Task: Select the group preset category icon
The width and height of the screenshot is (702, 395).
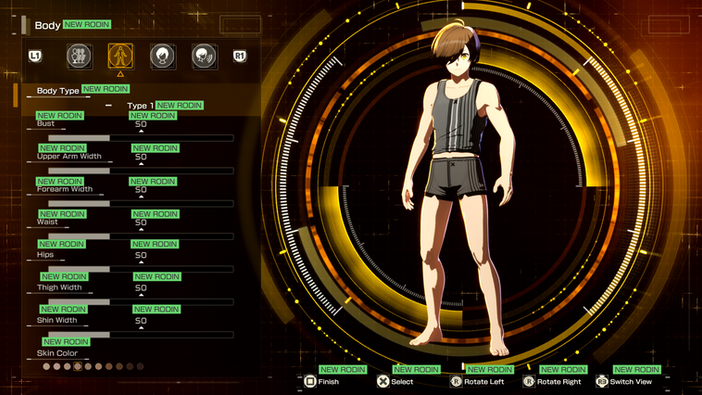Action: pos(79,56)
